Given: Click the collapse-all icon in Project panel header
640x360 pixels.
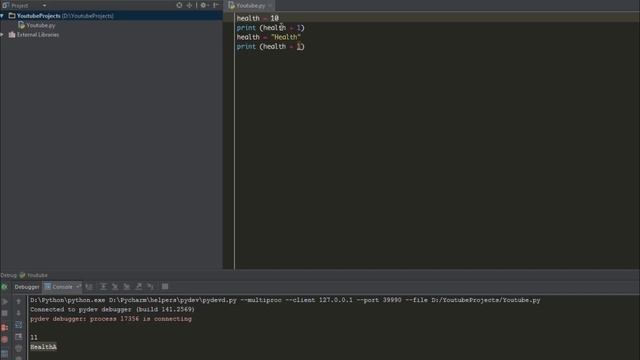Looking at the screenshot, I should (x=189, y=5).
